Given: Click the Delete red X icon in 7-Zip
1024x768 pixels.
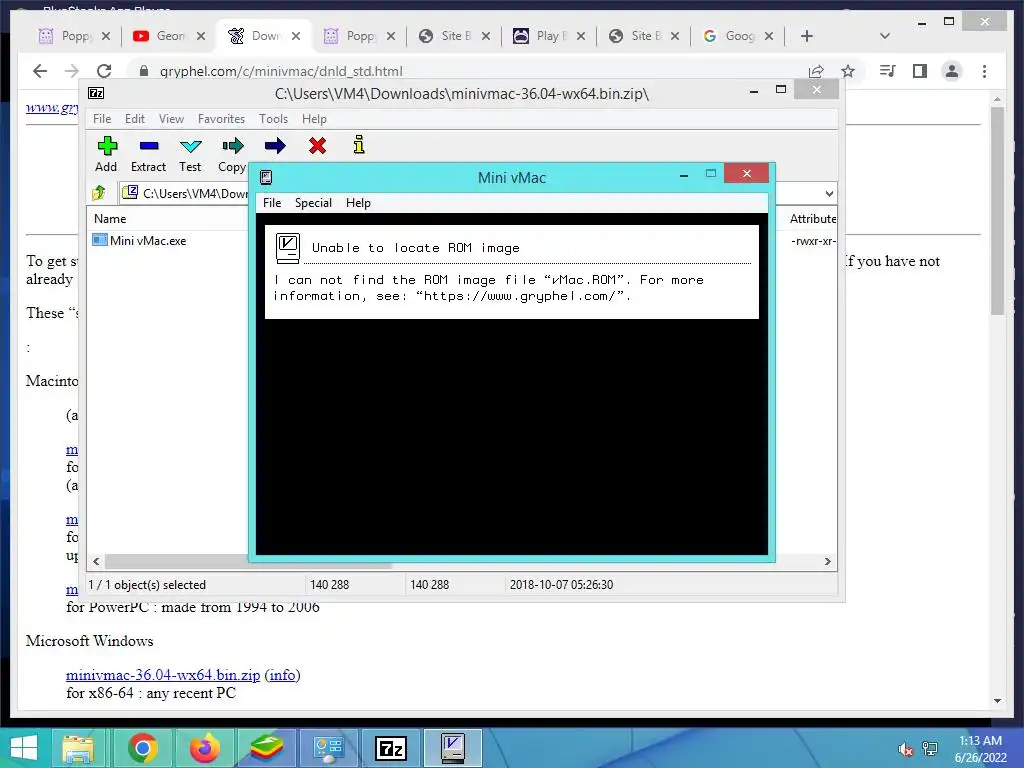Looking at the screenshot, I should pos(317,146).
